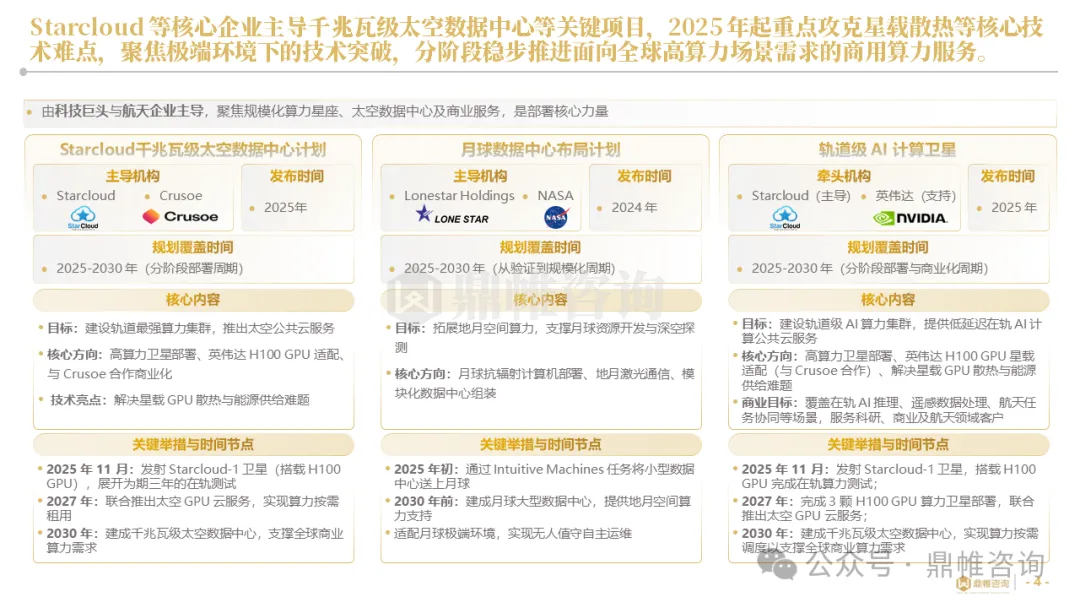Click heading 月球数据中心布局计划
1080x608 pixels.
pos(541,149)
